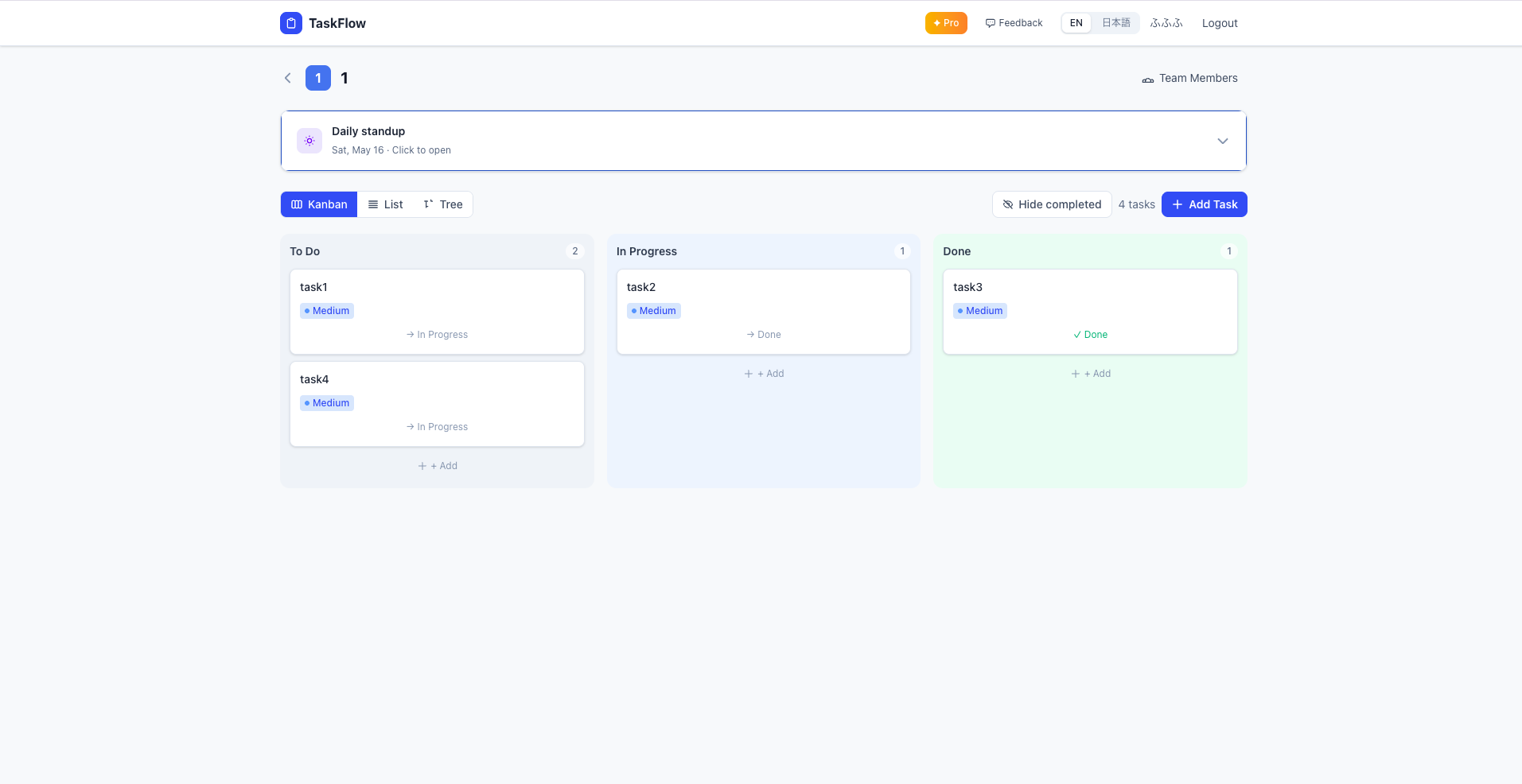
Task: Click the arrow icon on task1's In Progress
Action: (411, 335)
